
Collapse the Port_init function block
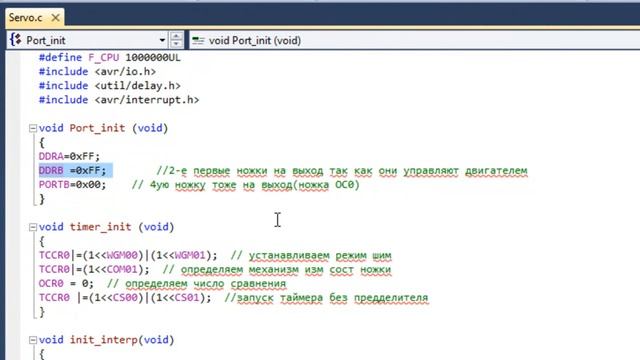(33, 129)
